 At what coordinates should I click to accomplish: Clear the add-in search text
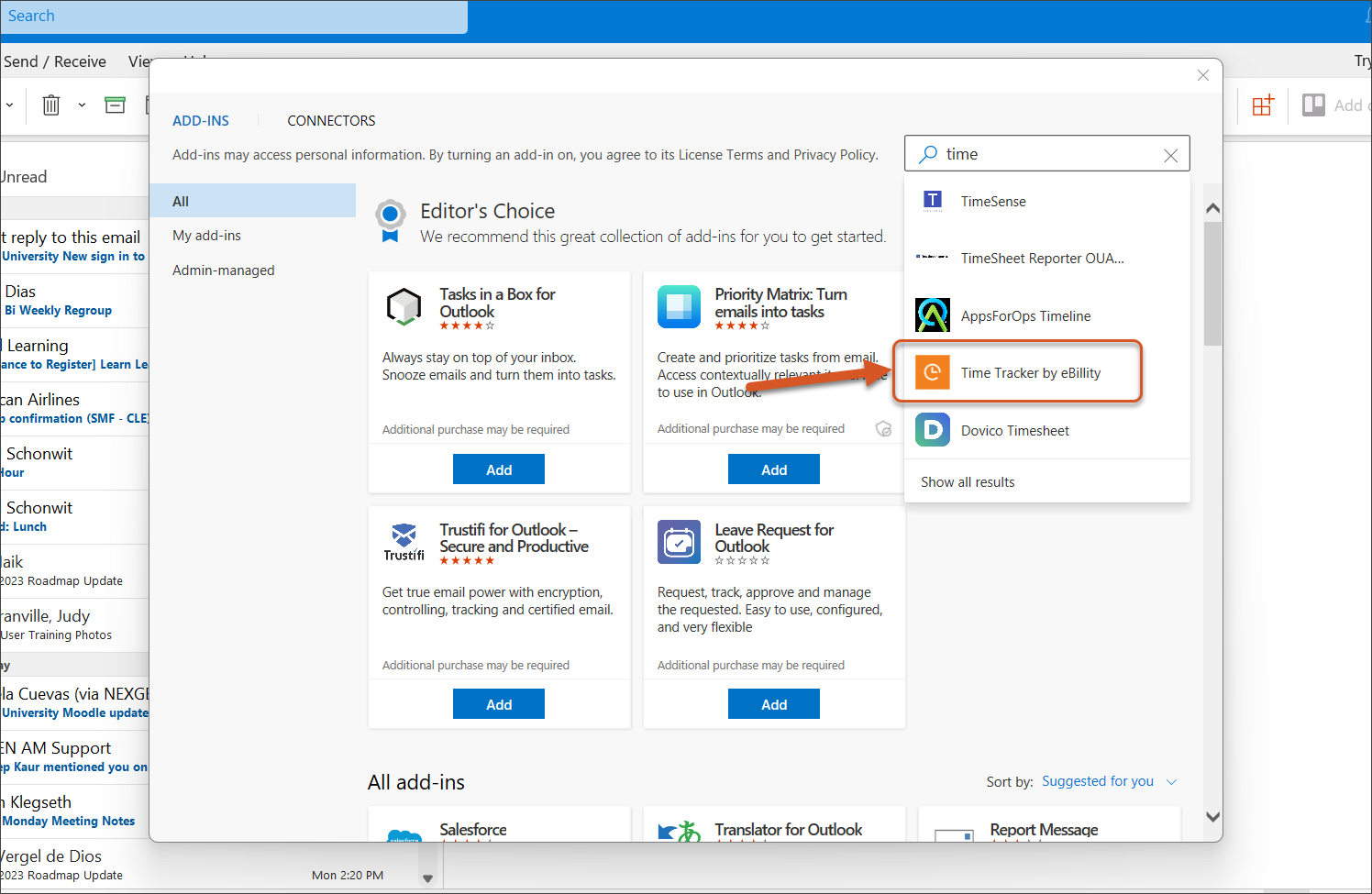coord(1170,155)
